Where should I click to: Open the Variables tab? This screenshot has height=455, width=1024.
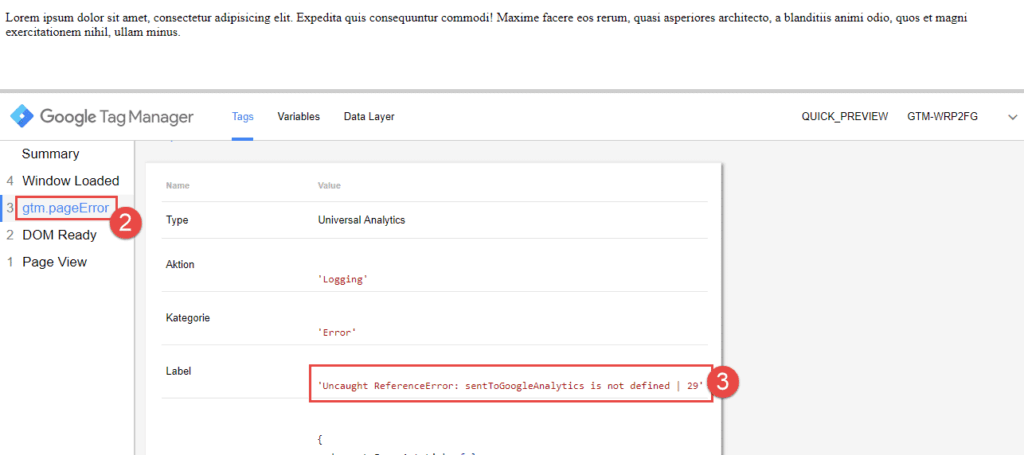click(x=298, y=117)
